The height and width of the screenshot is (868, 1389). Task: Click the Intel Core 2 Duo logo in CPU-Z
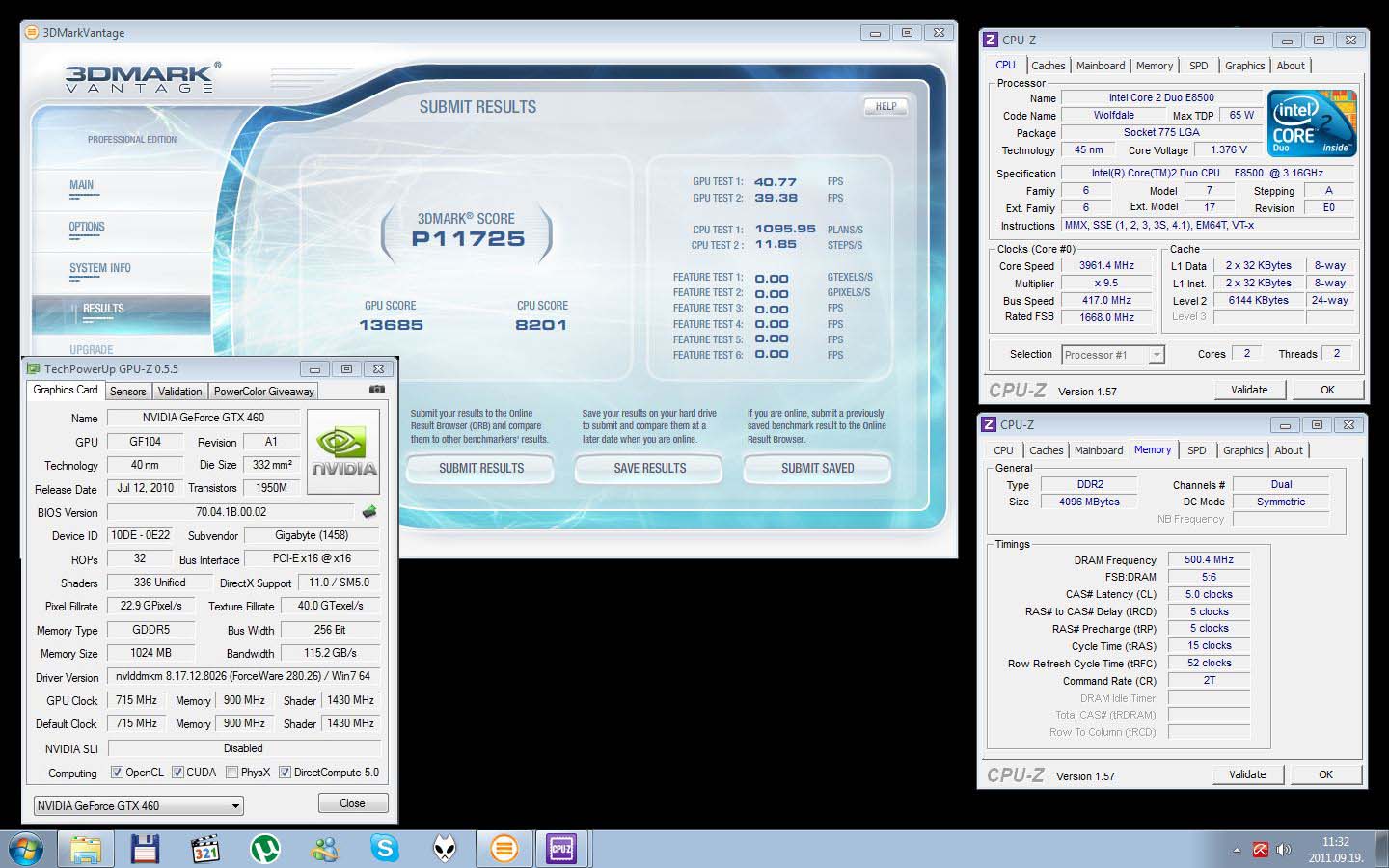coord(1312,123)
